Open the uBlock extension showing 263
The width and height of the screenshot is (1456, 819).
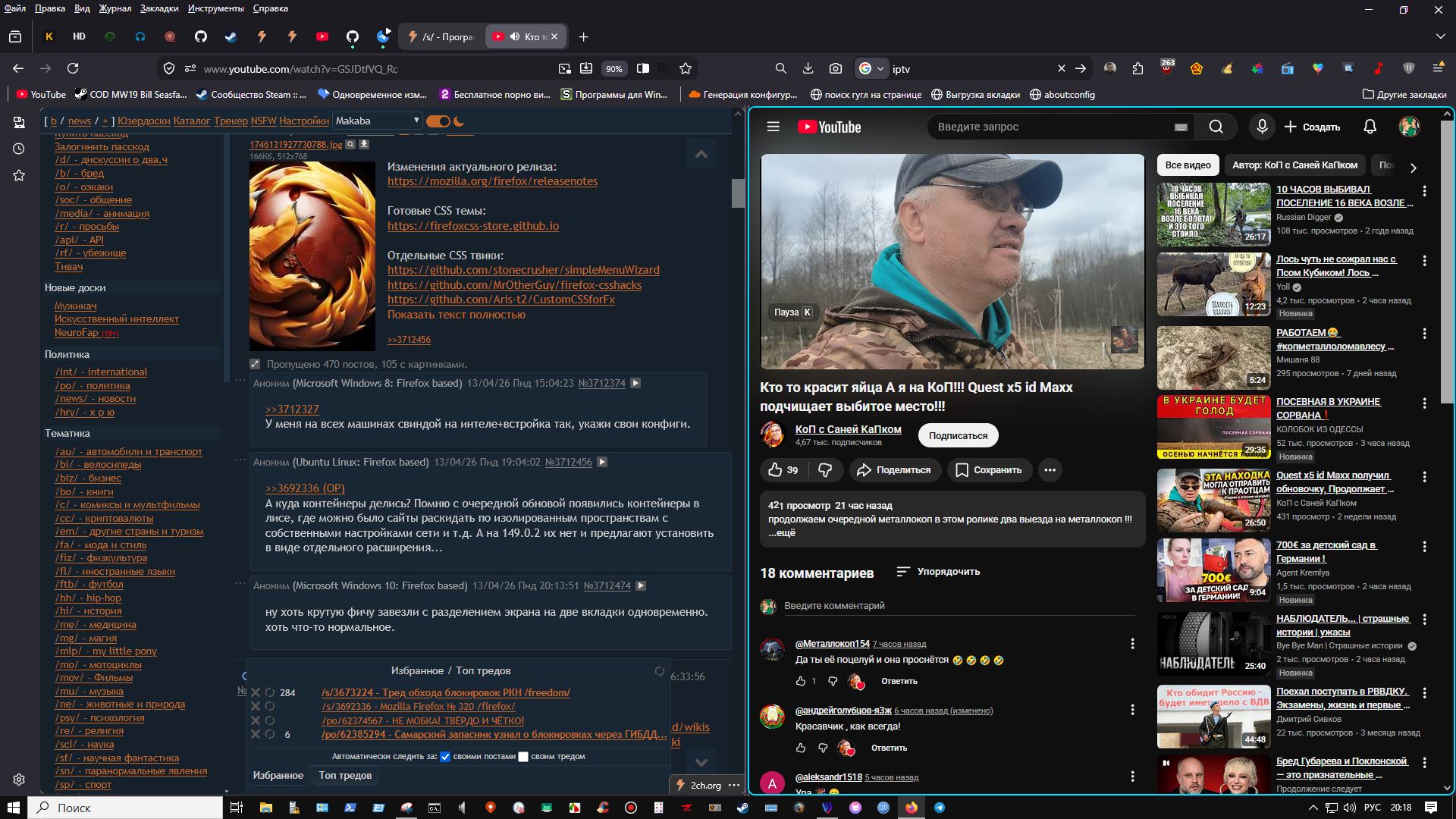(x=1167, y=67)
